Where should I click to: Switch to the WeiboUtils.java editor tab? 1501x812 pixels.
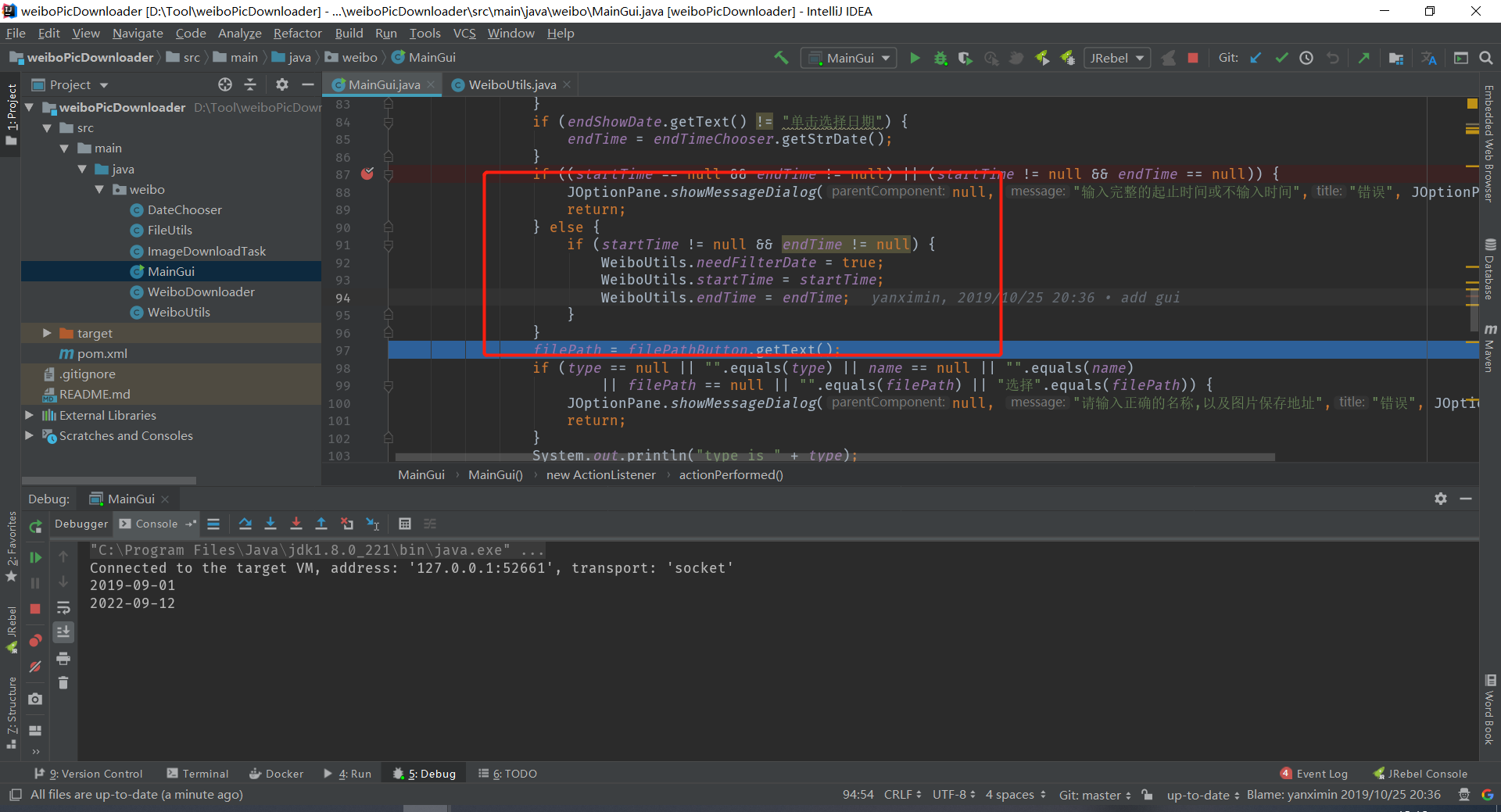coord(511,84)
